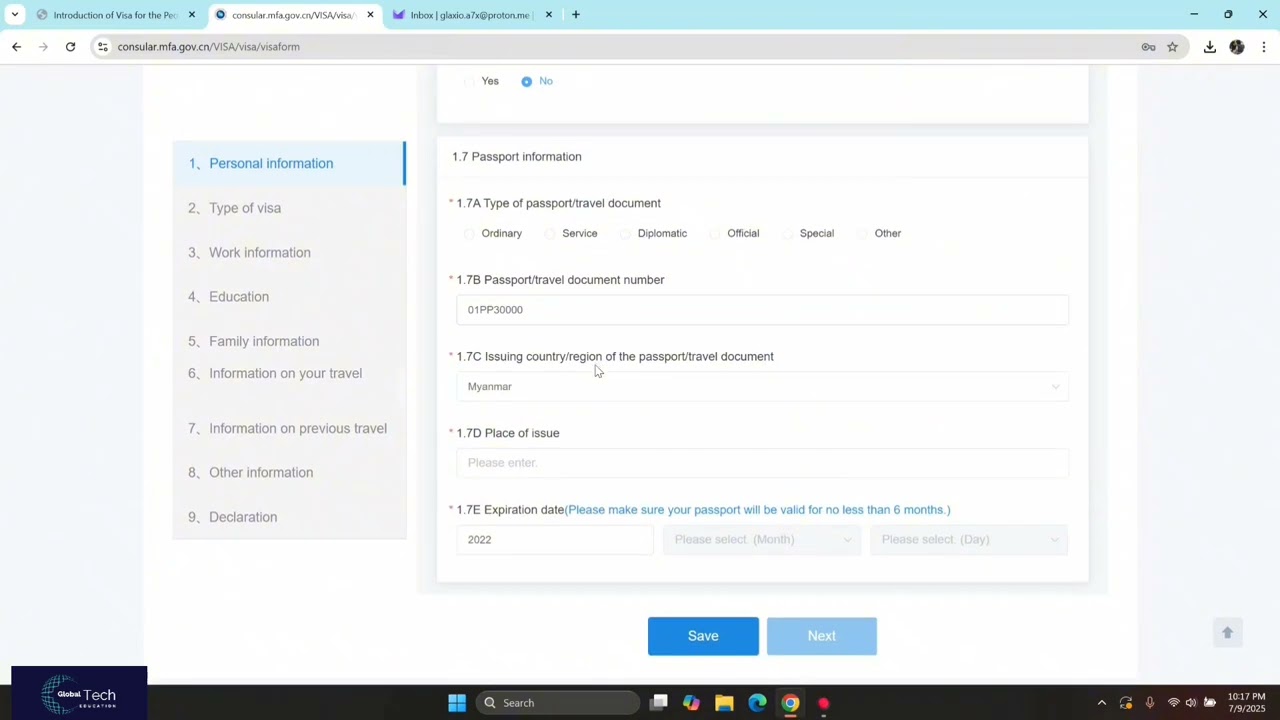The width and height of the screenshot is (1280, 720).
Task: Open the Wi-Fi network tray icon
Action: 1173,703
